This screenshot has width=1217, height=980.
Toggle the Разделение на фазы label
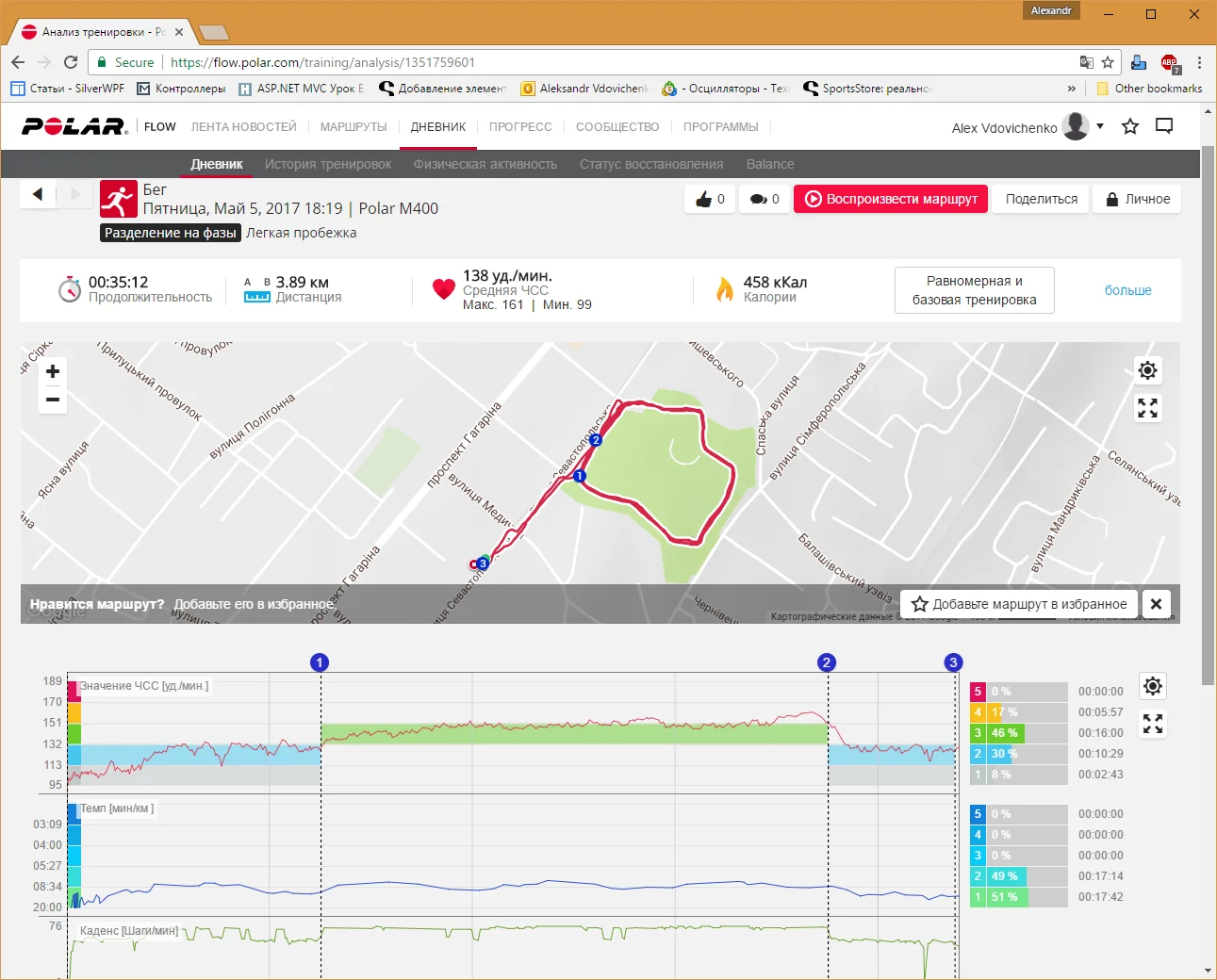[171, 233]
